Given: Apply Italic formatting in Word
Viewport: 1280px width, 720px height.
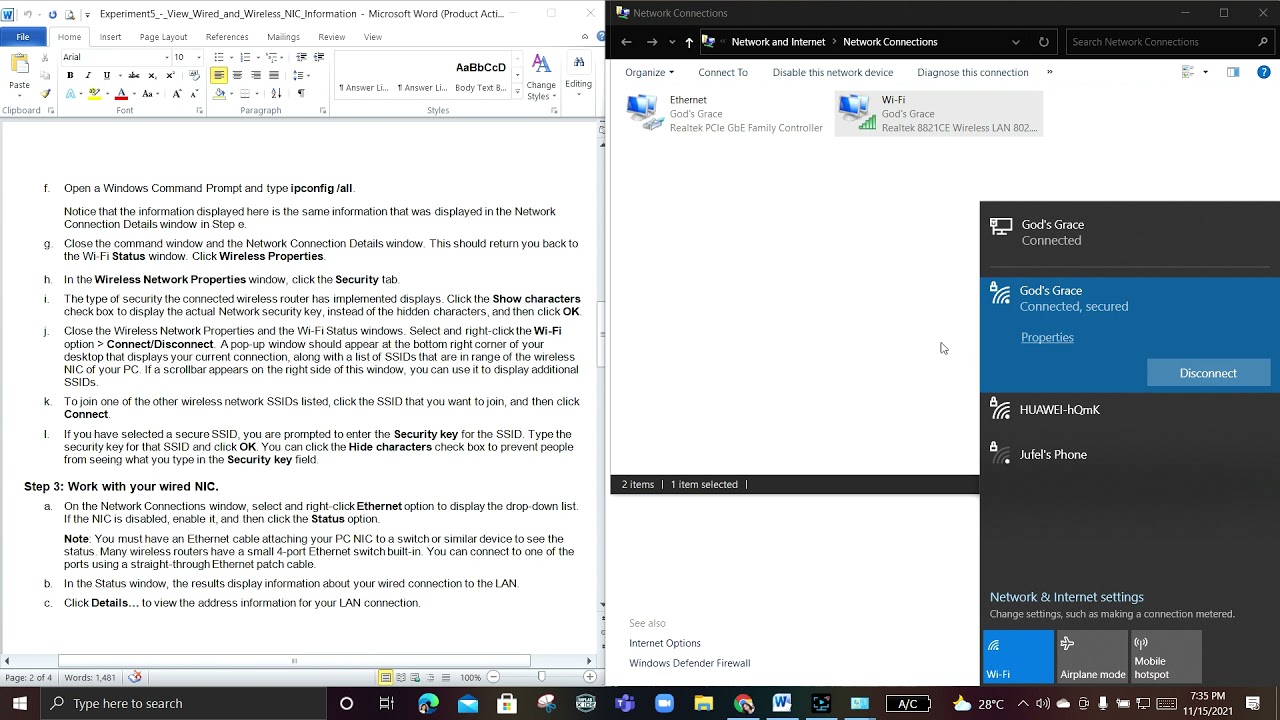Looking at the screenshot, I should tap(87, 75).
